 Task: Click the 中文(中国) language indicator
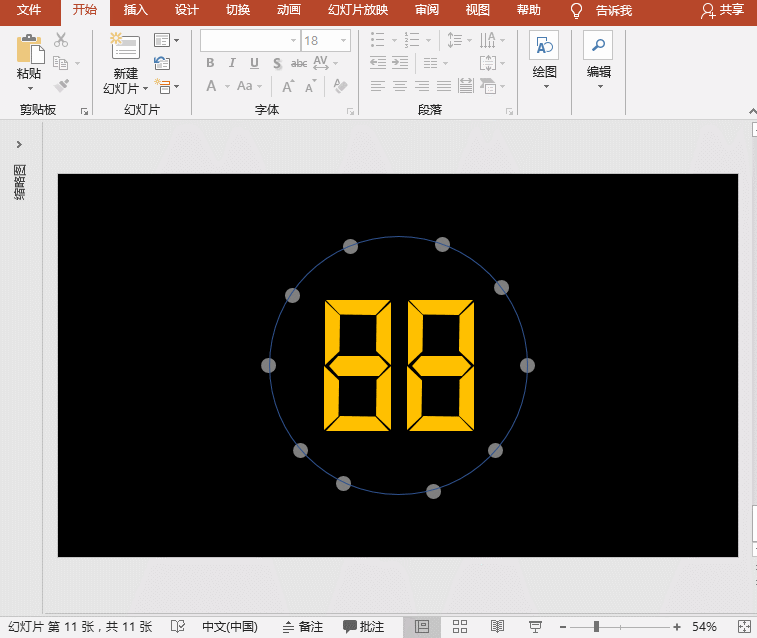(230, 626)
